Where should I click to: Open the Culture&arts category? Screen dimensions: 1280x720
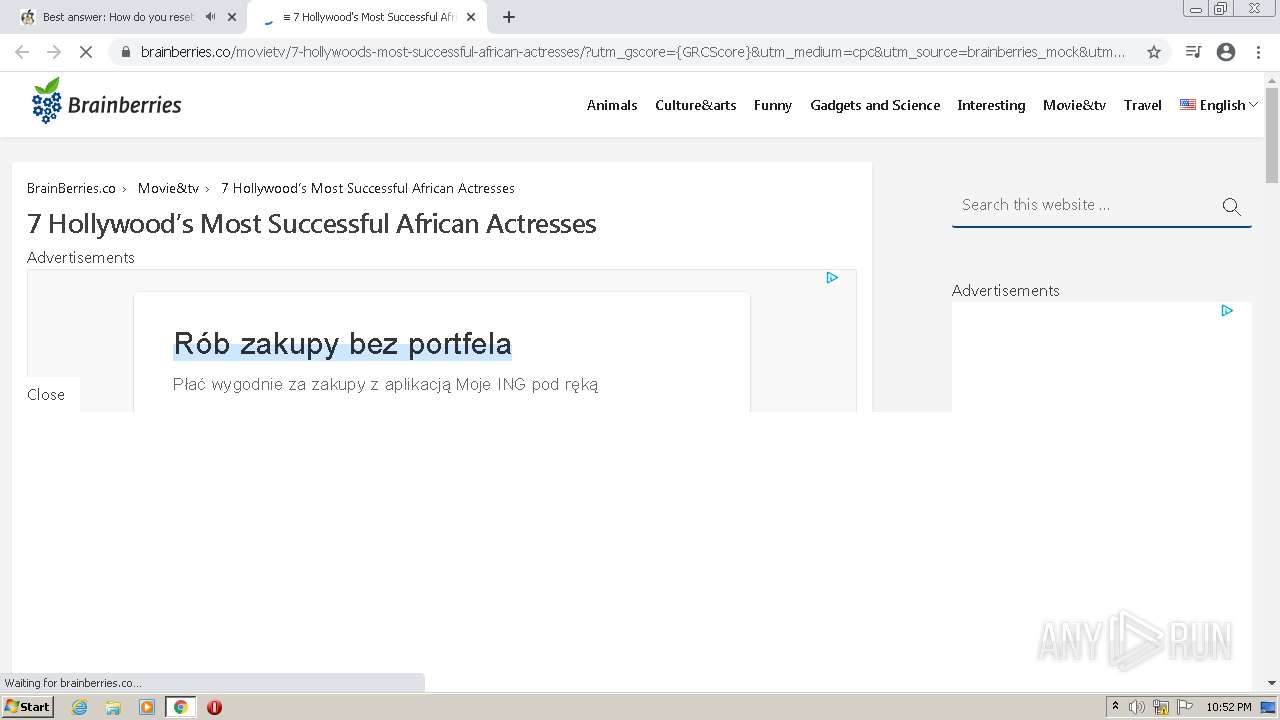pyautogui.click(x=696, y=105)
